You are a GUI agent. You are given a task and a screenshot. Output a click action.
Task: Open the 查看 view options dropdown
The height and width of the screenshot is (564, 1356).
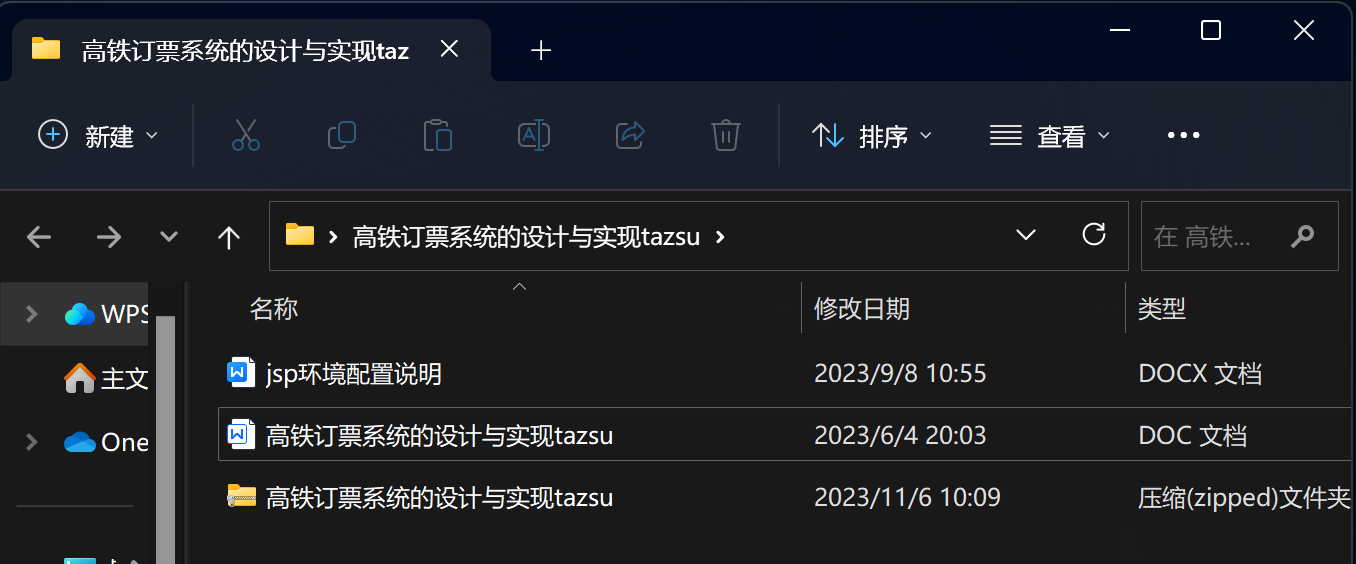[1050, 135]
